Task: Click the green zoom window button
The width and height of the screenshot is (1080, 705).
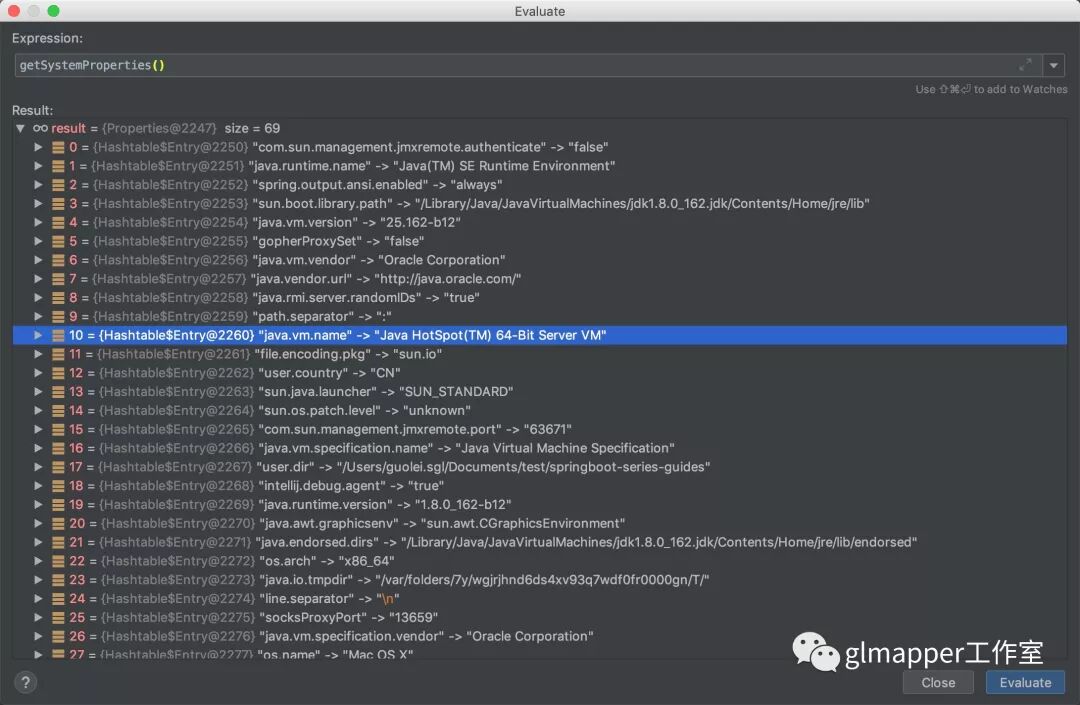Action: 53,11
